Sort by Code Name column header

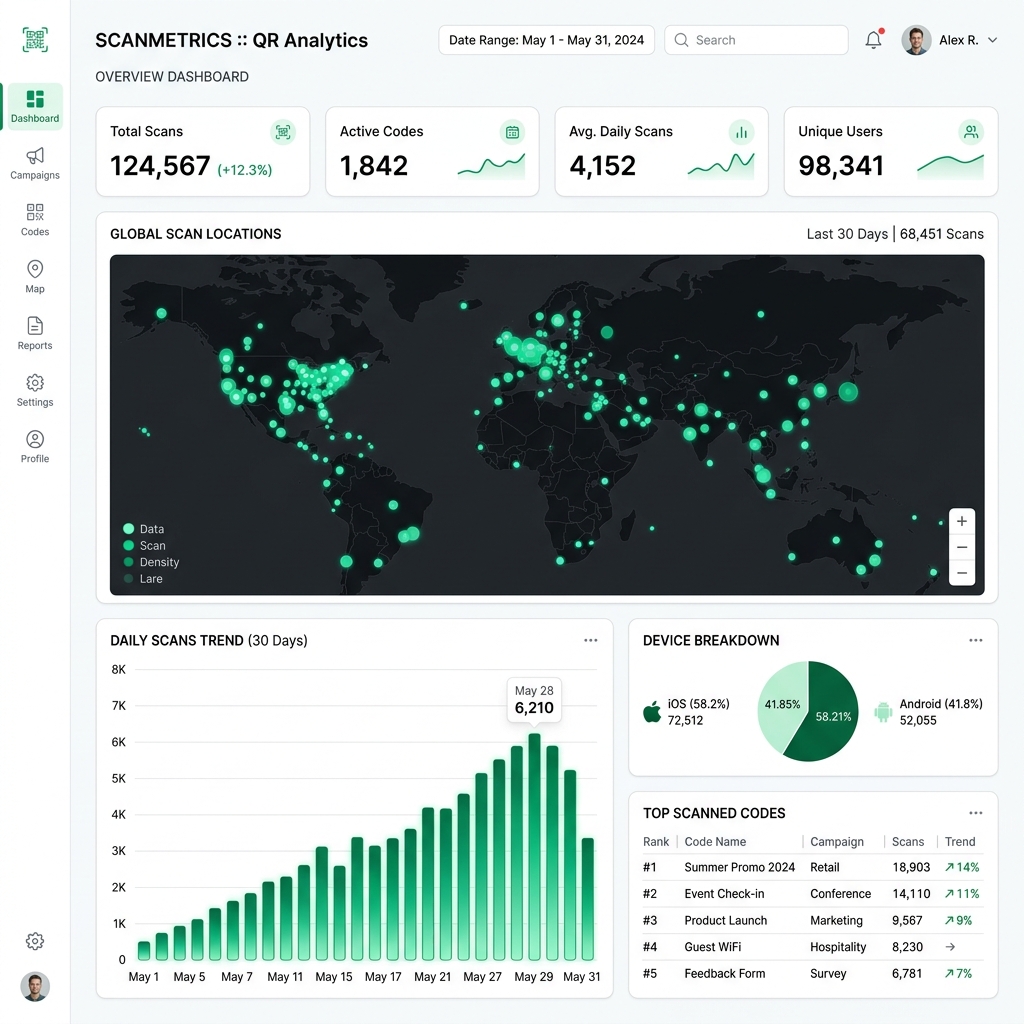[715, 842]
